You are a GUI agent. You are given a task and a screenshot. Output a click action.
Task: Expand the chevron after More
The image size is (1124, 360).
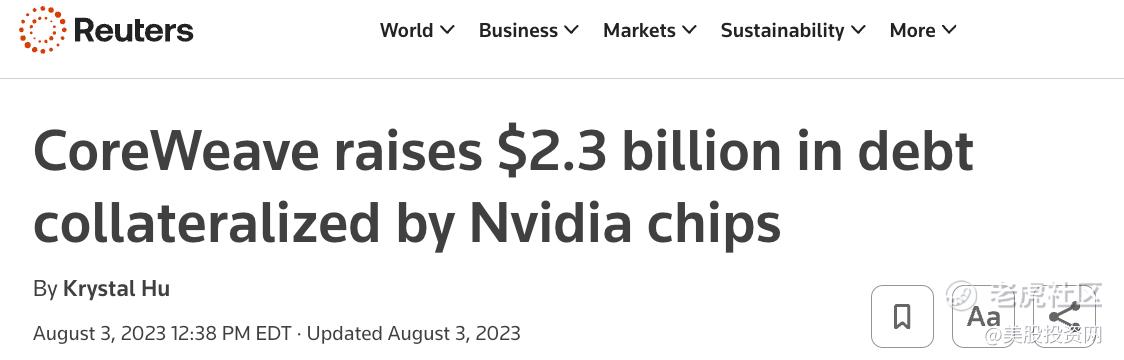[949, 30]
